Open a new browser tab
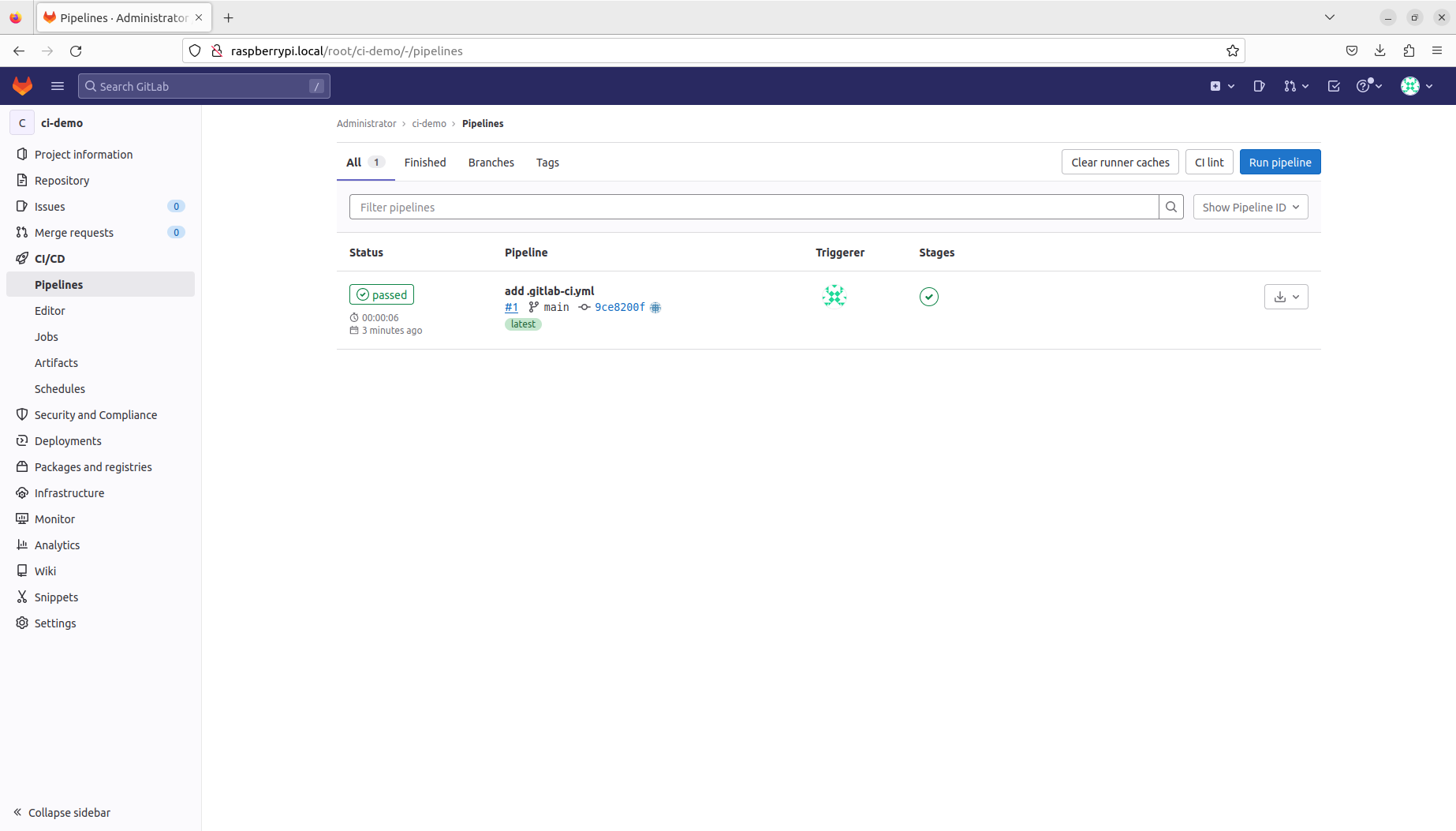 229,17
